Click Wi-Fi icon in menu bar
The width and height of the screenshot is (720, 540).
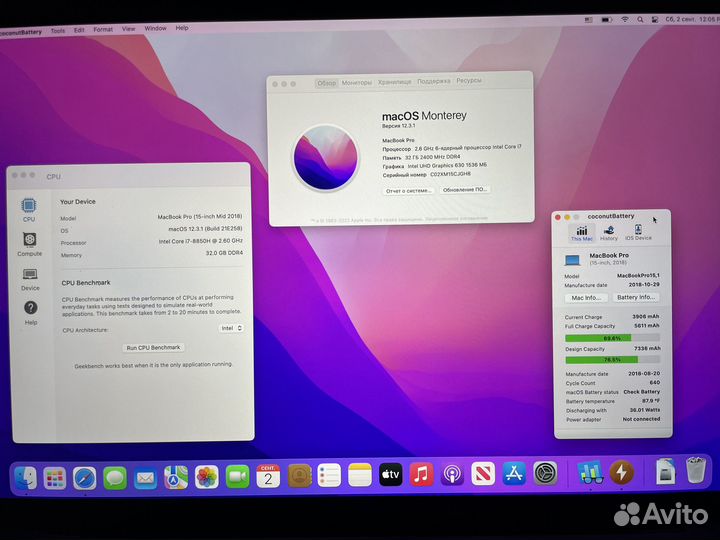tap(624, 20)
